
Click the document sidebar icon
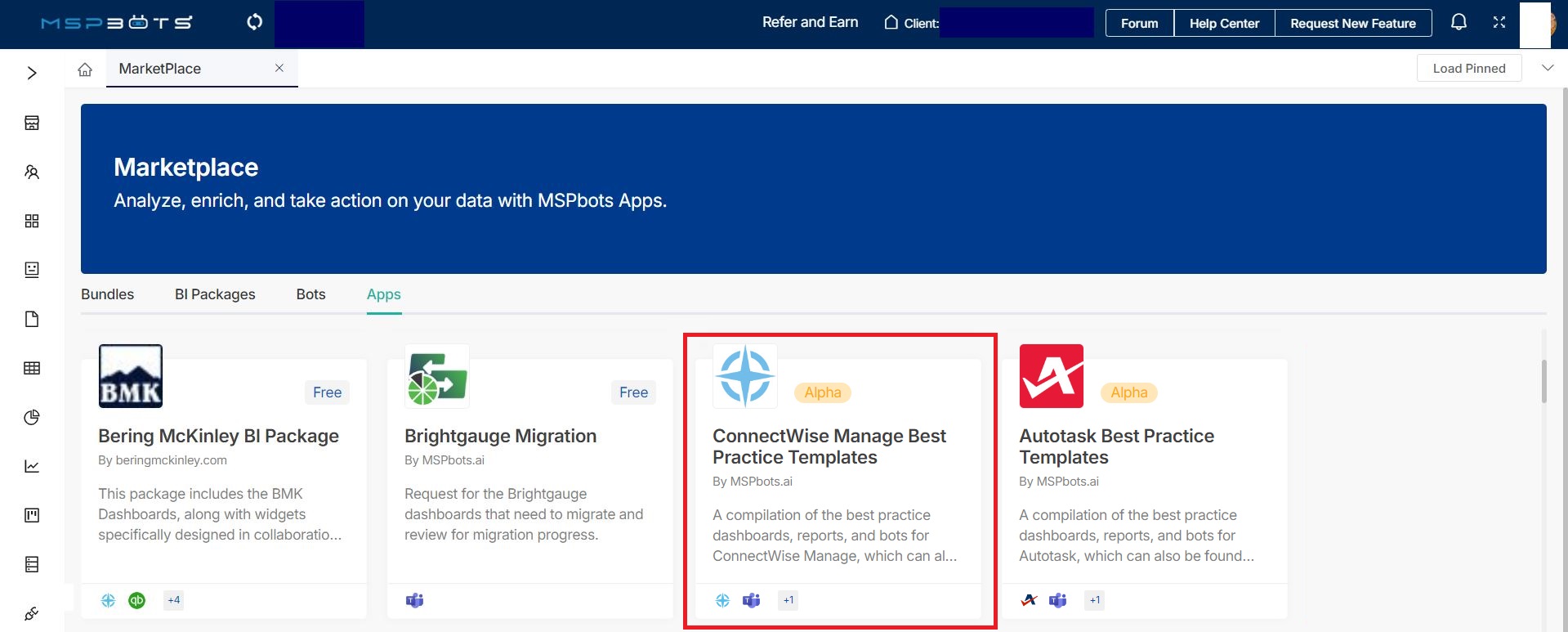coord(32,320)
